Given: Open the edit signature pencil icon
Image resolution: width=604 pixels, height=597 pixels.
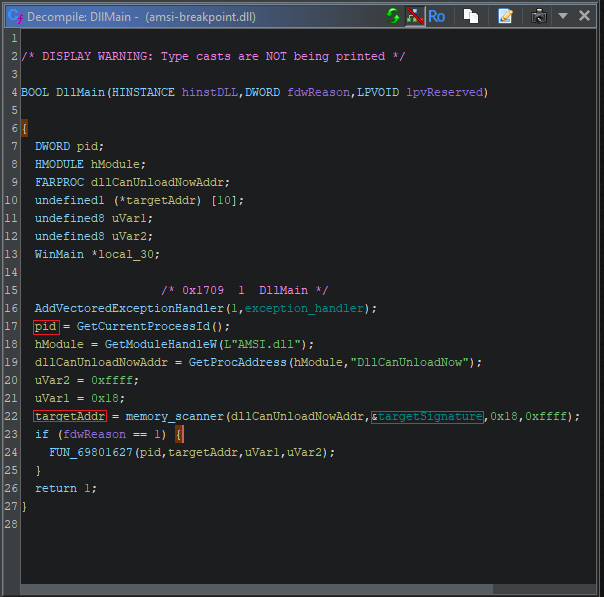Looking at the screenshot, I should click(505, 17).
